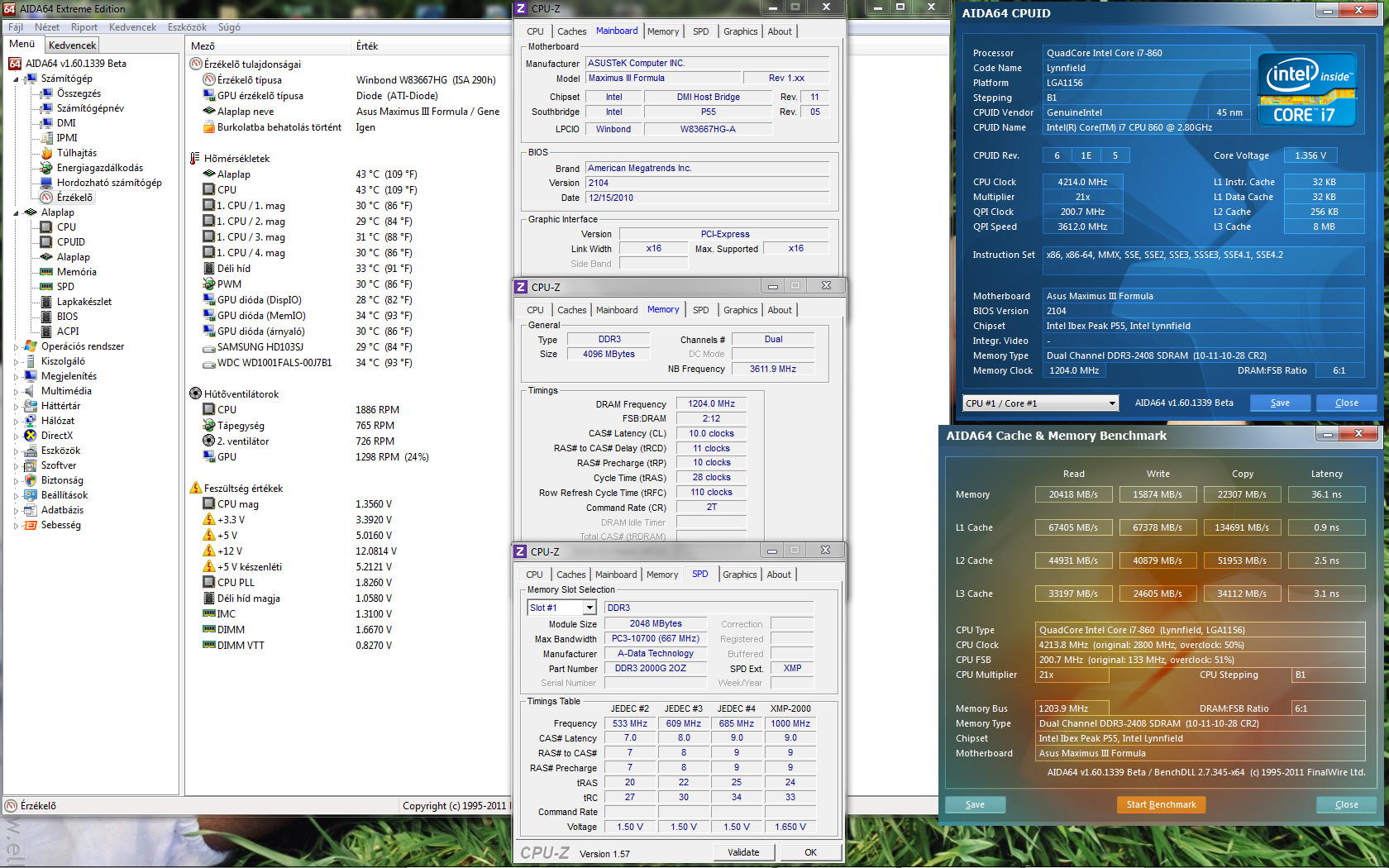Screen dimensions: 1389x868
Task: Open the Hordozható számítógép icon
Action: point(46,183)
